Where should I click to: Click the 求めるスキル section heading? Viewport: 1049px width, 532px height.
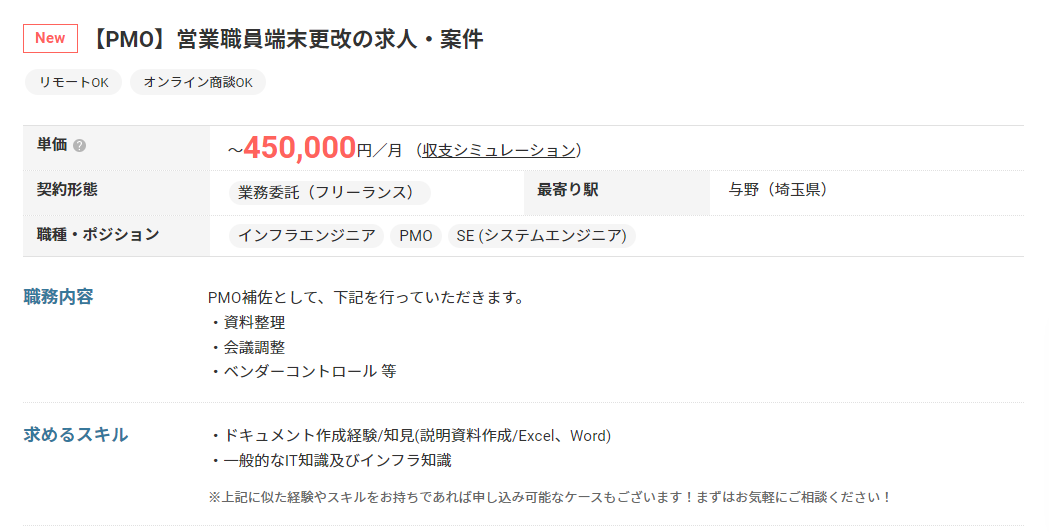[x=76, y=435]
